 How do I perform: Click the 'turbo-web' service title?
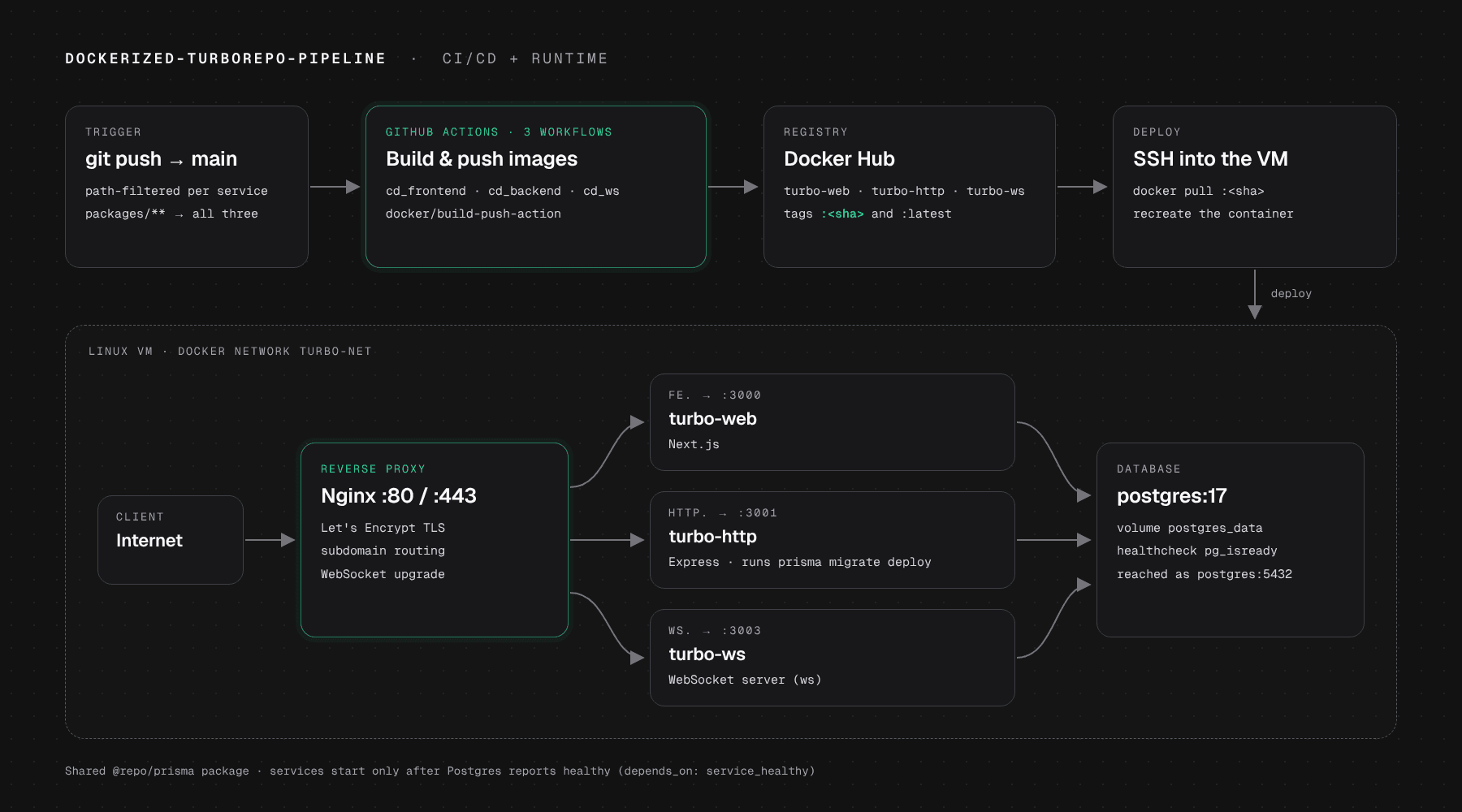(712, 419)
